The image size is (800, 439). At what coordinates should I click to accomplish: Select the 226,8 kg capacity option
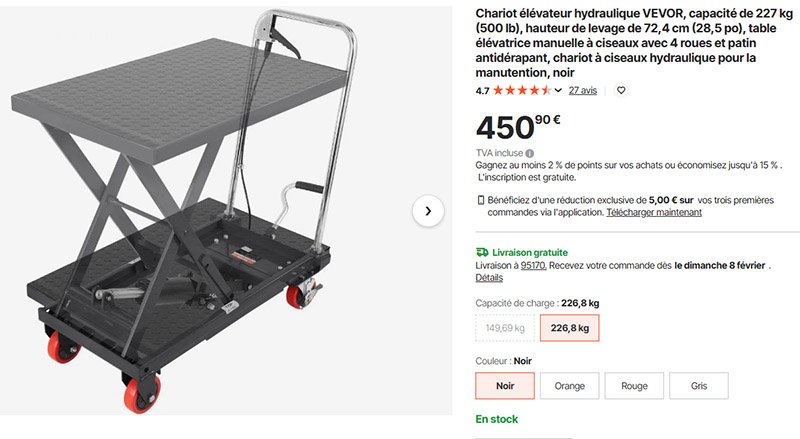click(569, 328)
